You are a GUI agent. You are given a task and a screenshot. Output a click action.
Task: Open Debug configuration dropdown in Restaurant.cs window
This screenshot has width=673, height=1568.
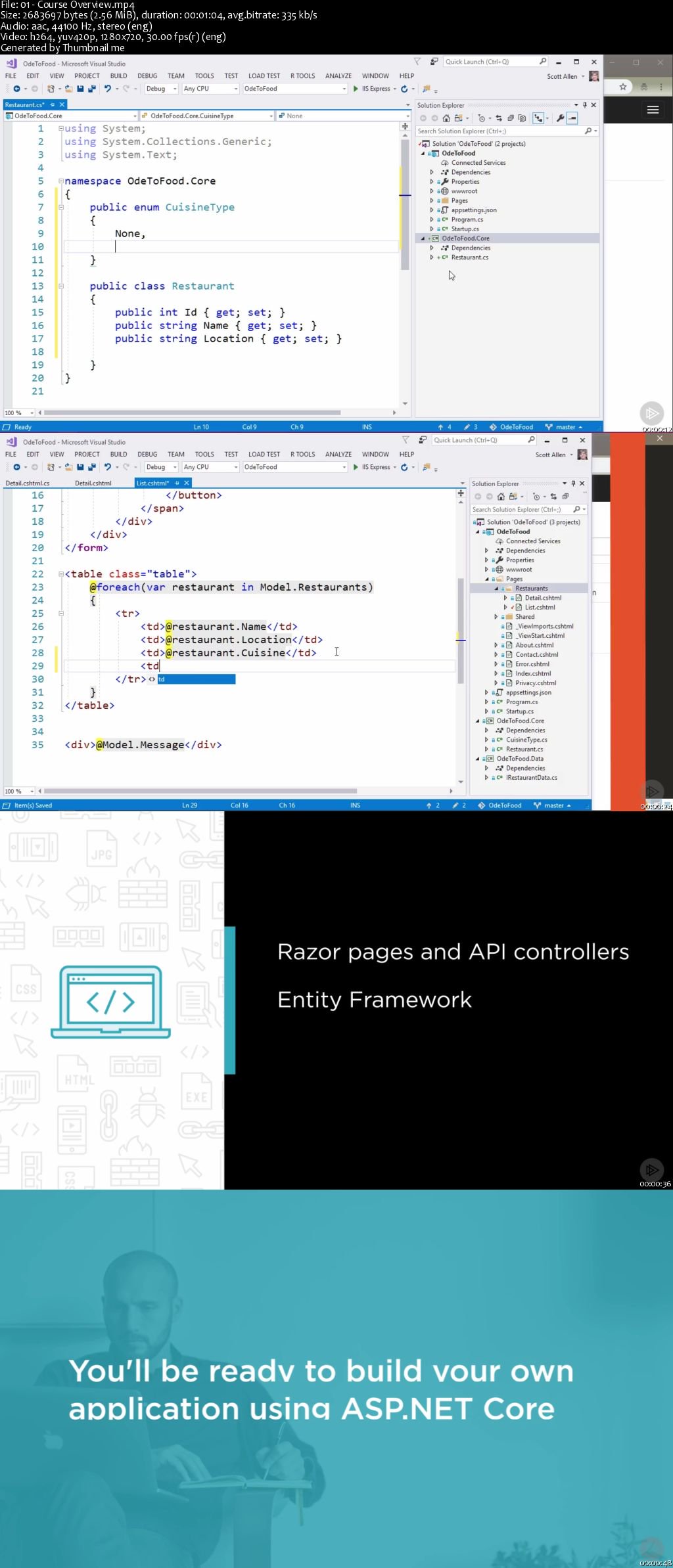pyautogui.click(x=161, y=89)
